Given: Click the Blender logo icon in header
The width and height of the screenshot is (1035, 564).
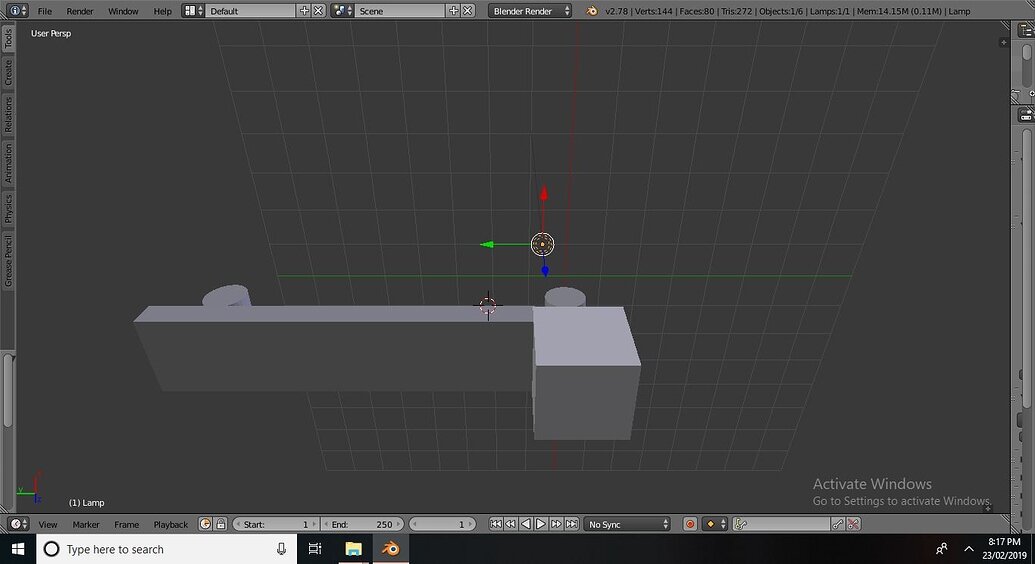Looking at the screenshot, I should 591,11.
